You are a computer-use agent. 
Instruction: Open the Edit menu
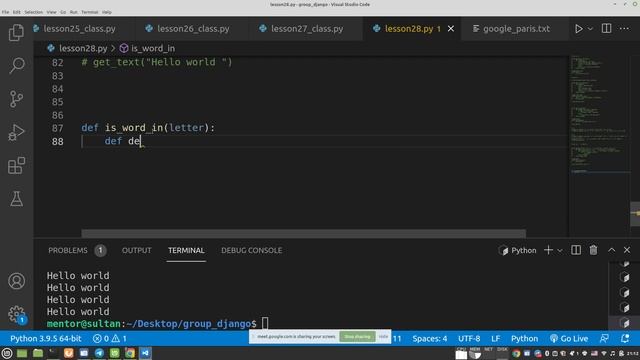pyautogui.click(x=16, y=12)
